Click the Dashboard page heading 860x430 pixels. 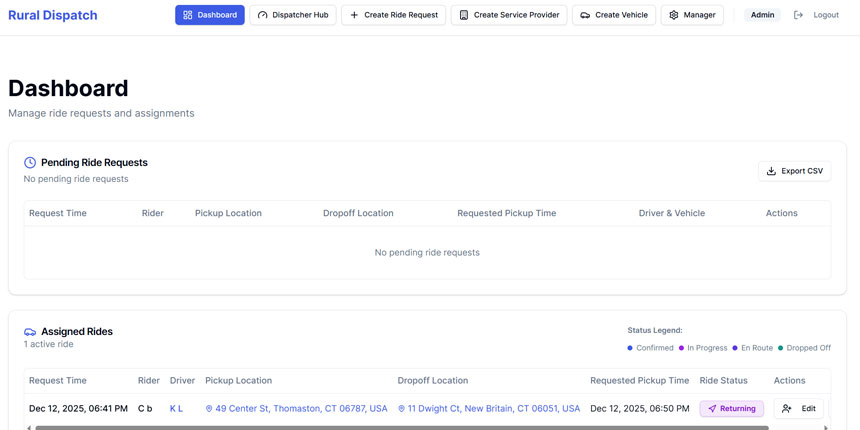point(69,89)
